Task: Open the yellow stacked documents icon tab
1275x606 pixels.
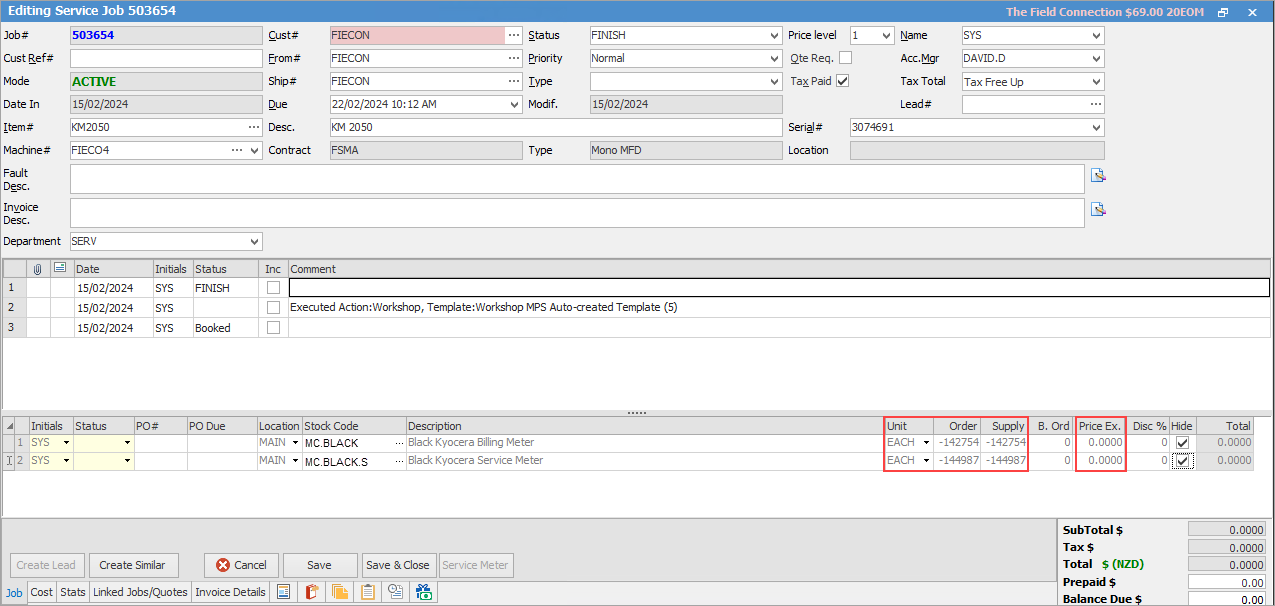Action: pyautogui.click(x=340, y=592)
